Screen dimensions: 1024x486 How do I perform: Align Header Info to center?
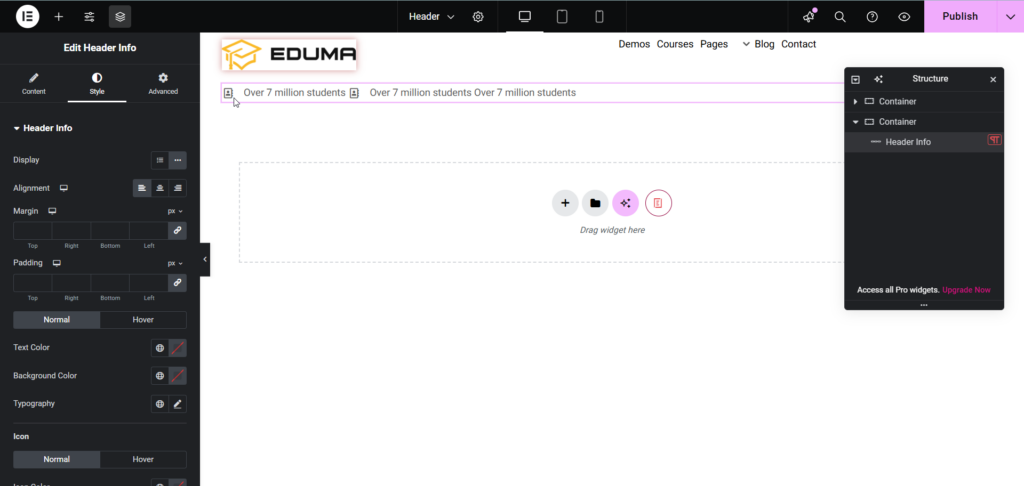[x=159, y=188]
